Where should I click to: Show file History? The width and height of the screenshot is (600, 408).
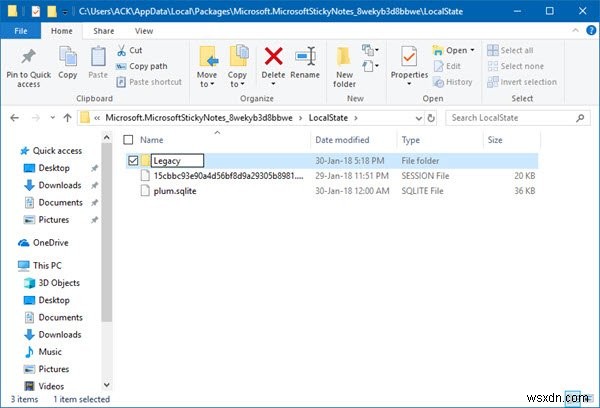click(453, 82)
